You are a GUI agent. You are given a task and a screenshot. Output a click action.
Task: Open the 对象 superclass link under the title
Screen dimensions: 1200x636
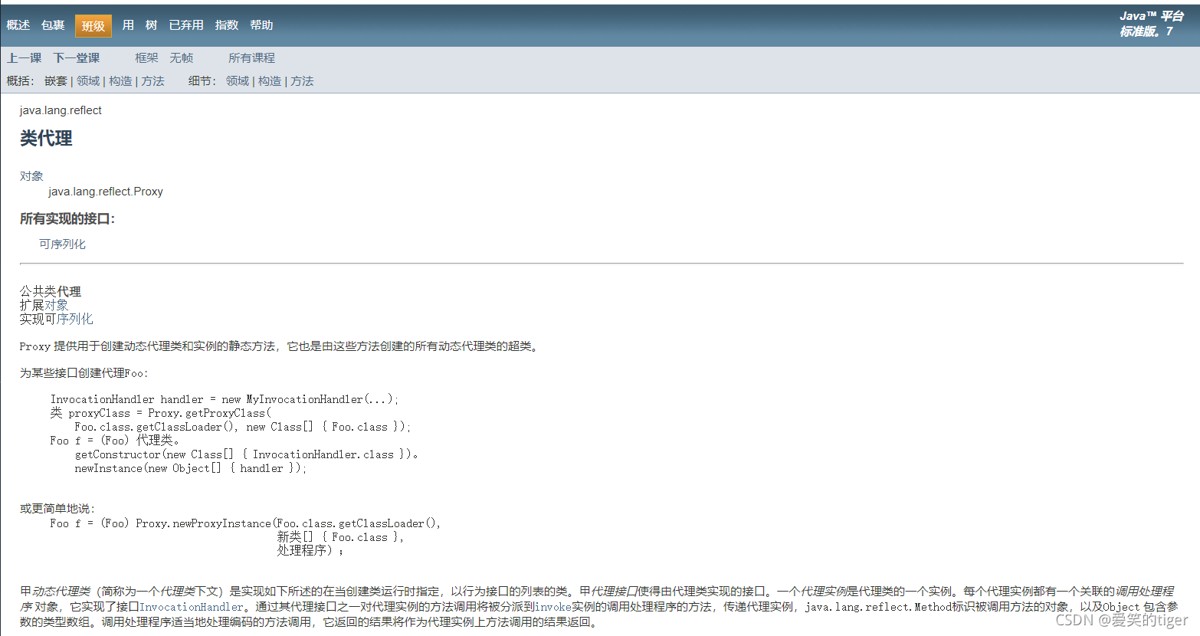[x=32, y=176]
